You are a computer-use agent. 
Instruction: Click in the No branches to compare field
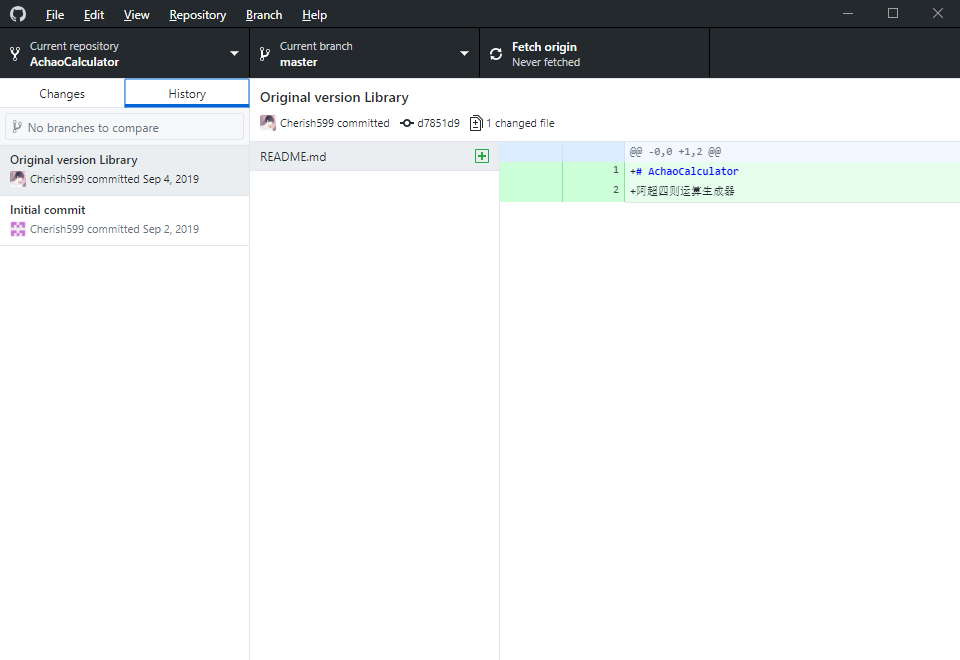click(x=124, y=127)
